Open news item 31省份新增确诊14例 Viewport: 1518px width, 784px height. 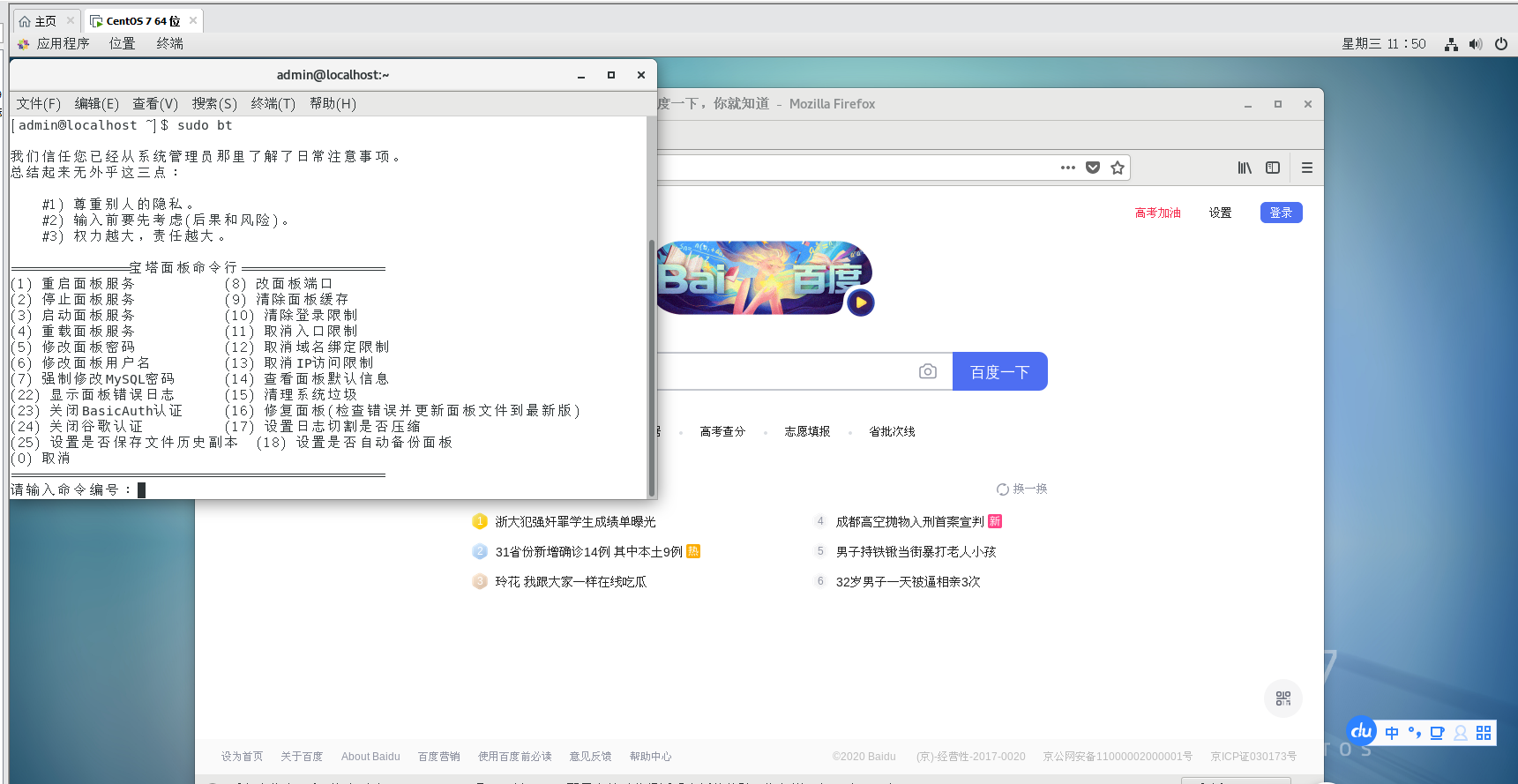click(588, 551)
